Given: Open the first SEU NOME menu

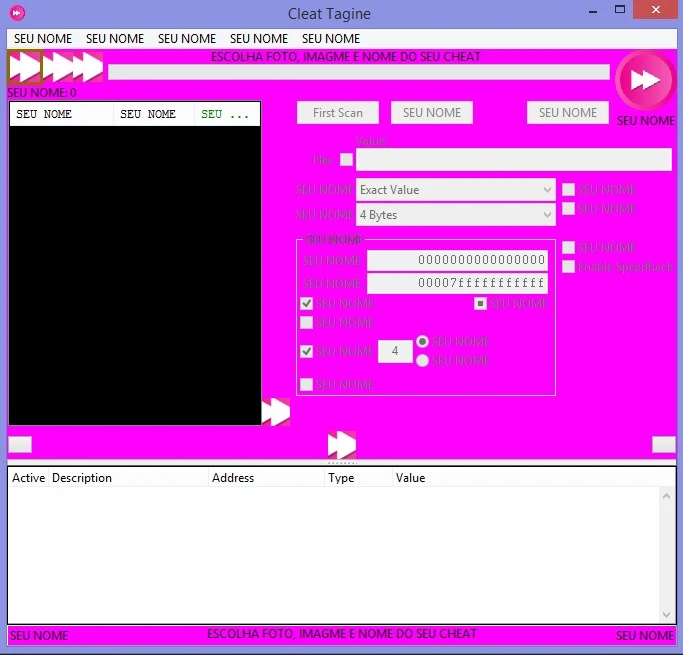Looking at the screenshot, I should tap(43, 39).
